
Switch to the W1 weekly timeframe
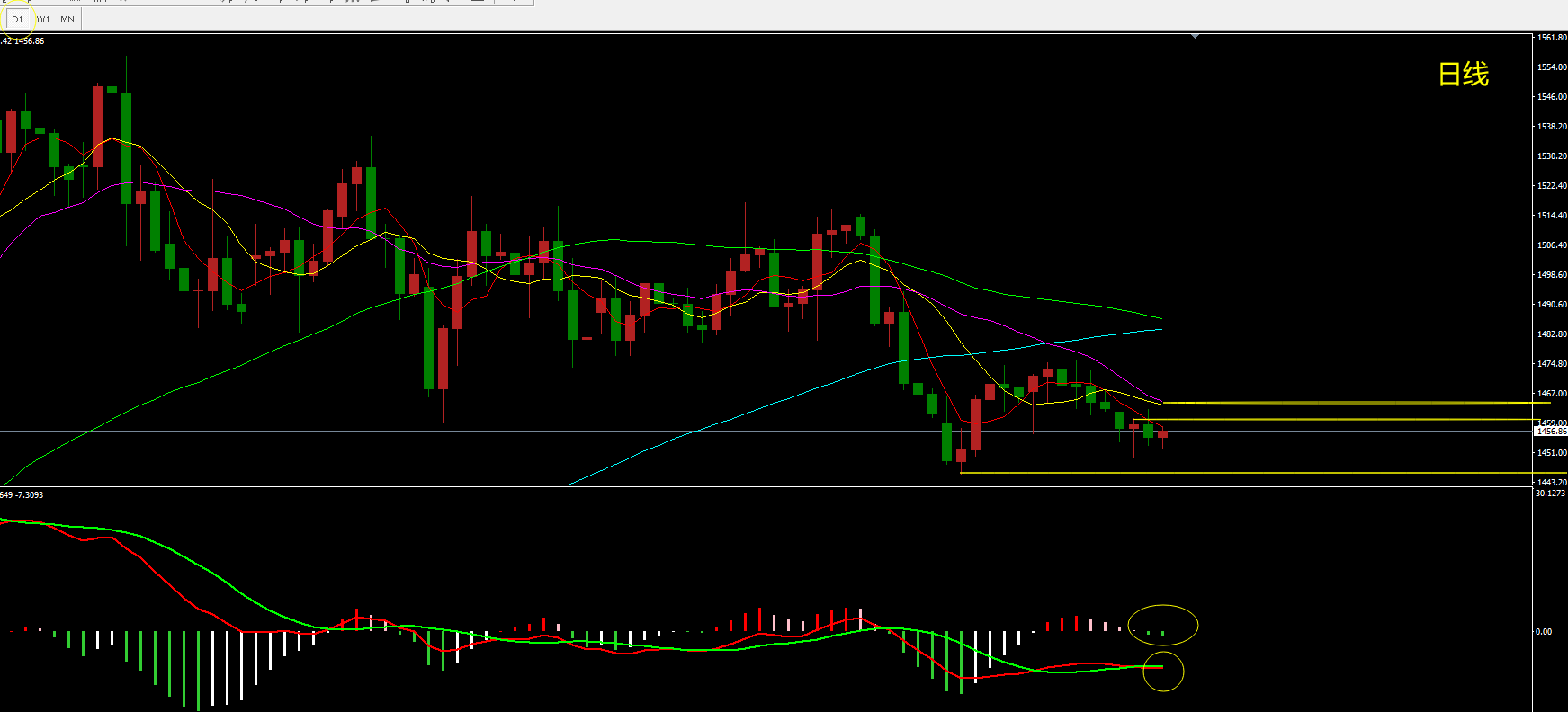(x=44, y=19)
